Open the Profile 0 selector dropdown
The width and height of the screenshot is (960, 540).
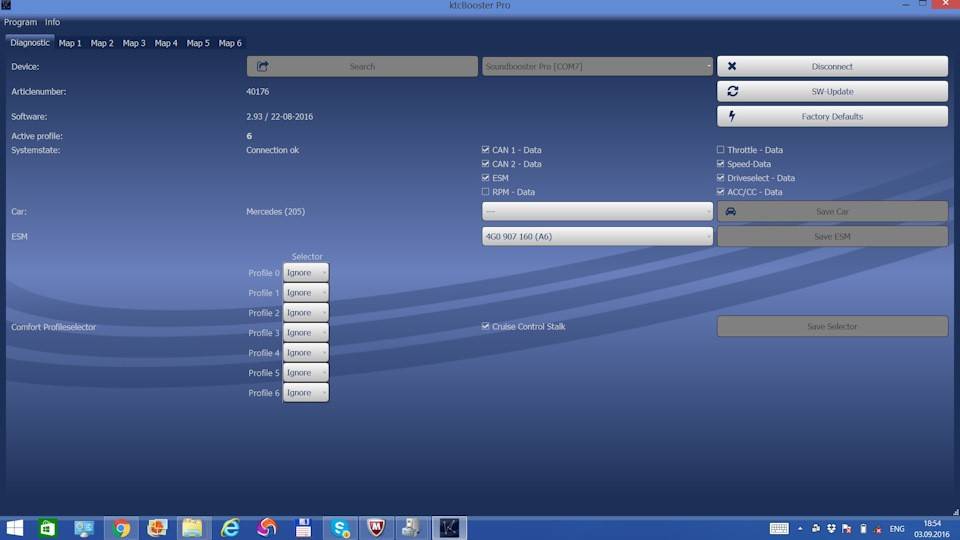pos(305,273)
